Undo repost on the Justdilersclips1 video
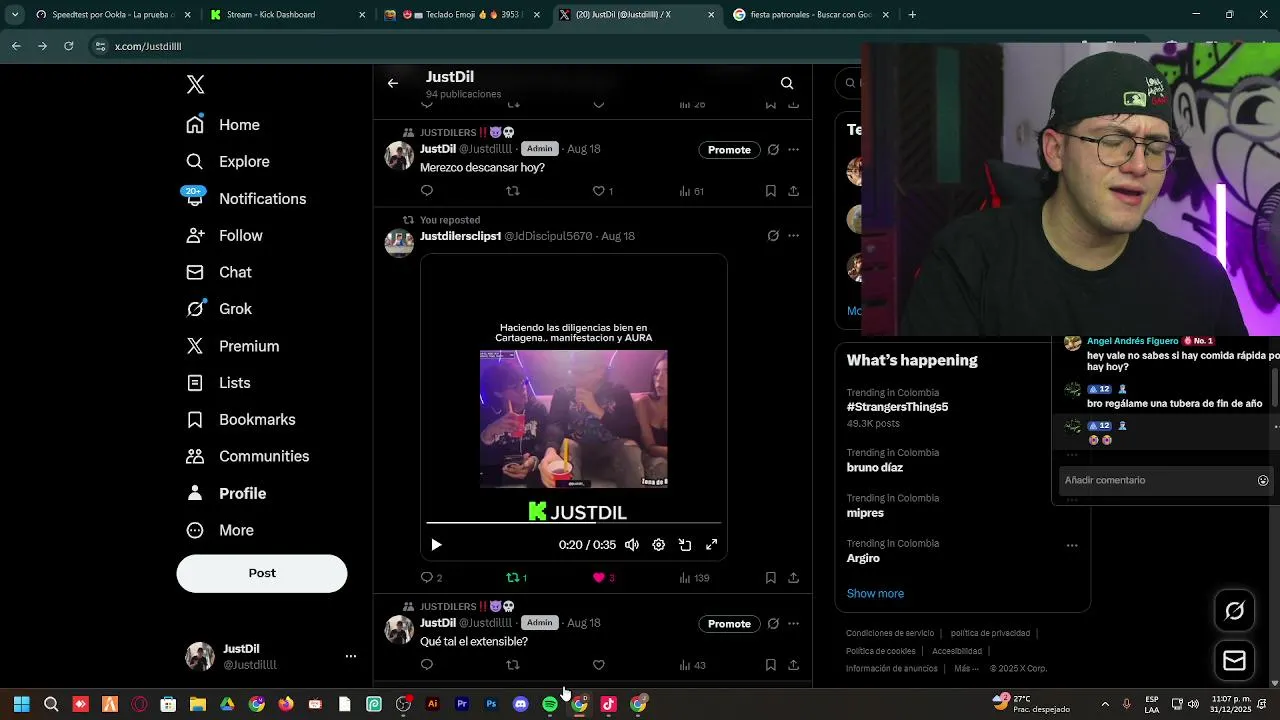The image size is (1280, 720). tap(517, 578)
